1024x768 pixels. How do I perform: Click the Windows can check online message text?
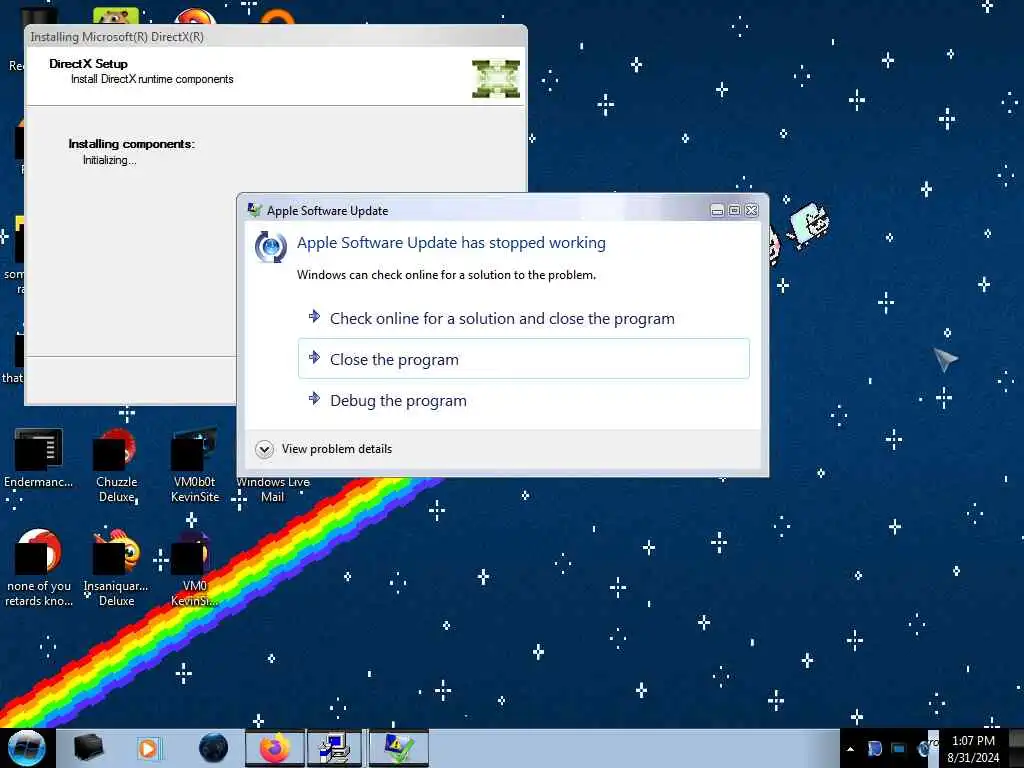click(446, 275)
